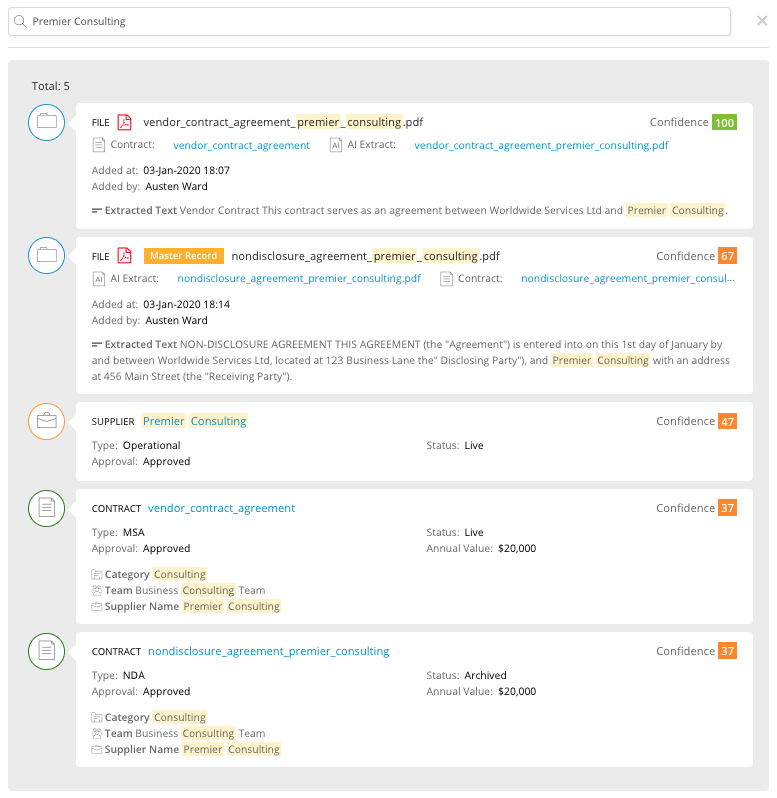Click the PDF icon next to vendor_contract_agreement_premier_consulting.pdf
The height and width of the screenshot is (798, 777).
pos(125,122)
